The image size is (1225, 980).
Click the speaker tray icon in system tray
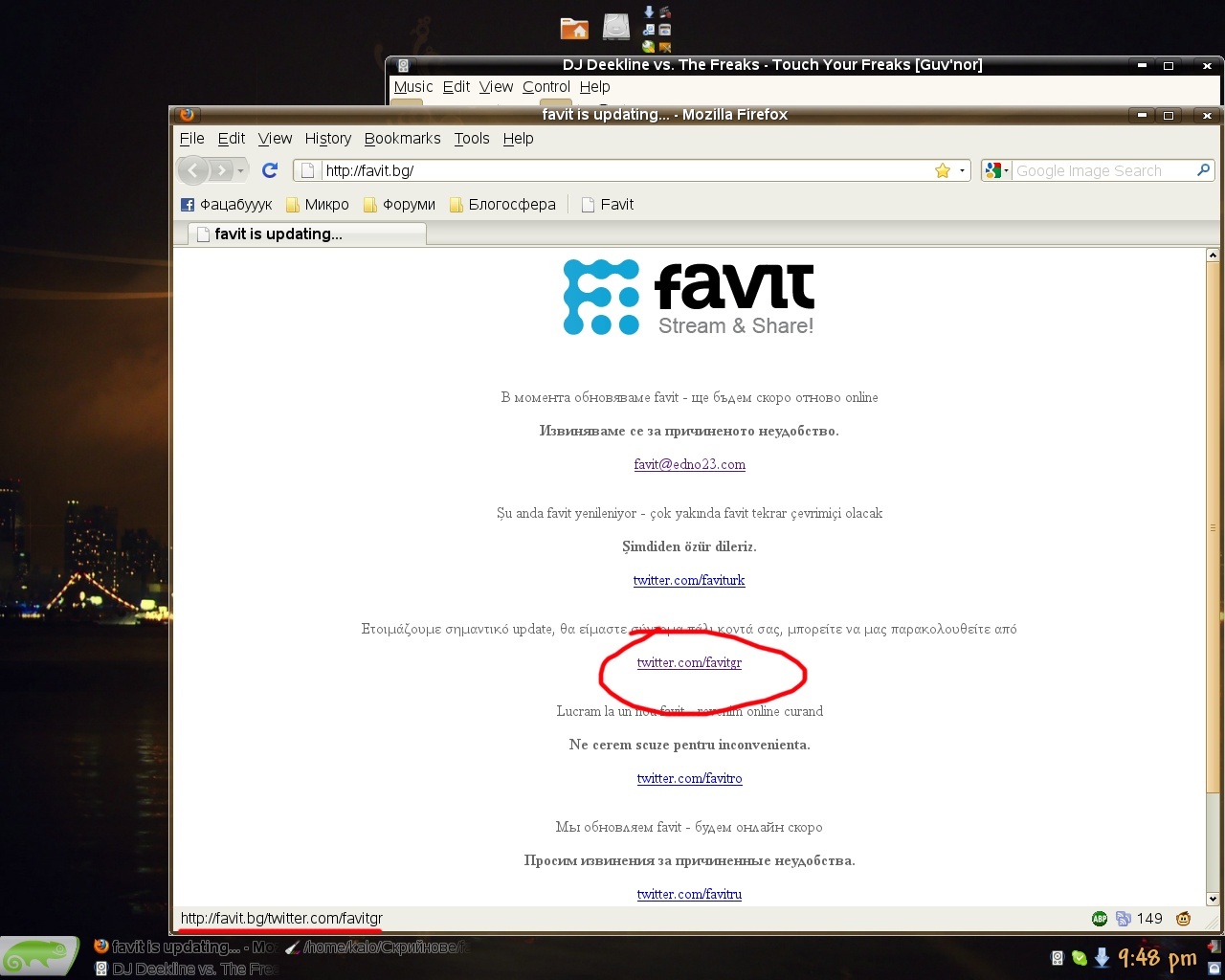pyautogui.click(x=1057, y=958)
